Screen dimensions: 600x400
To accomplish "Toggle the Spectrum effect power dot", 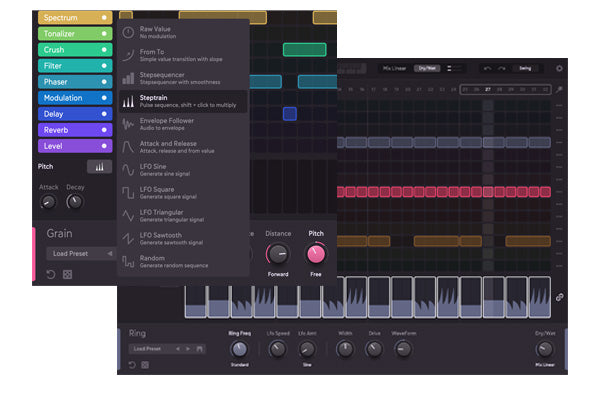I will coord(104,18).
